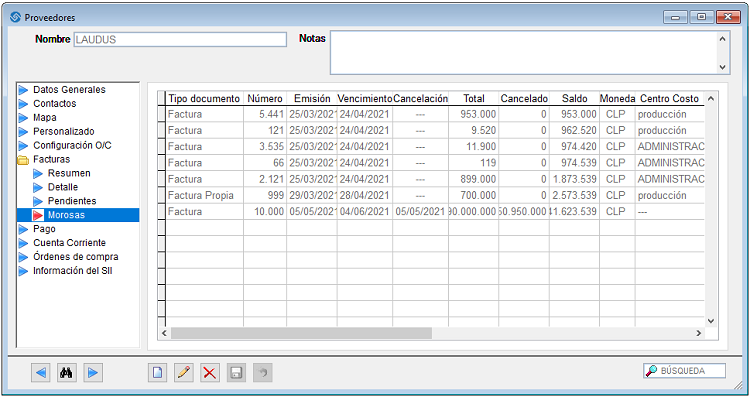Click the Saldo column header
This screenshot has height=397, width=750.
coord(574,99)
